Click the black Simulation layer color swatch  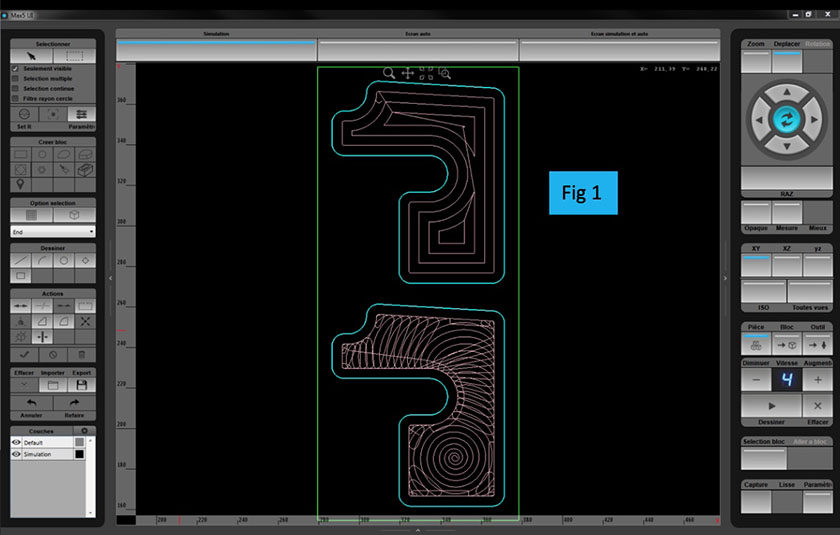pyautogui.click(x=80, y=454)
